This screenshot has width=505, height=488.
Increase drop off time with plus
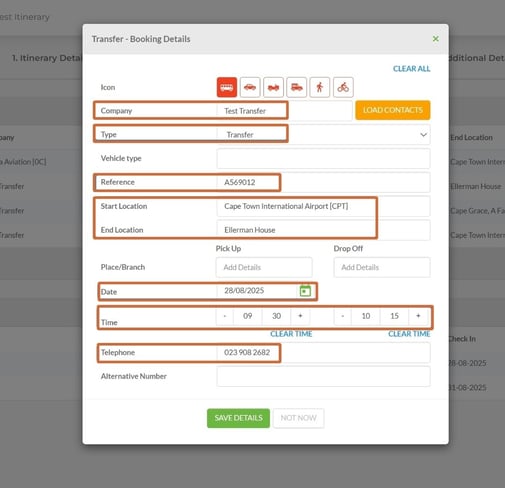pos(418,316)
